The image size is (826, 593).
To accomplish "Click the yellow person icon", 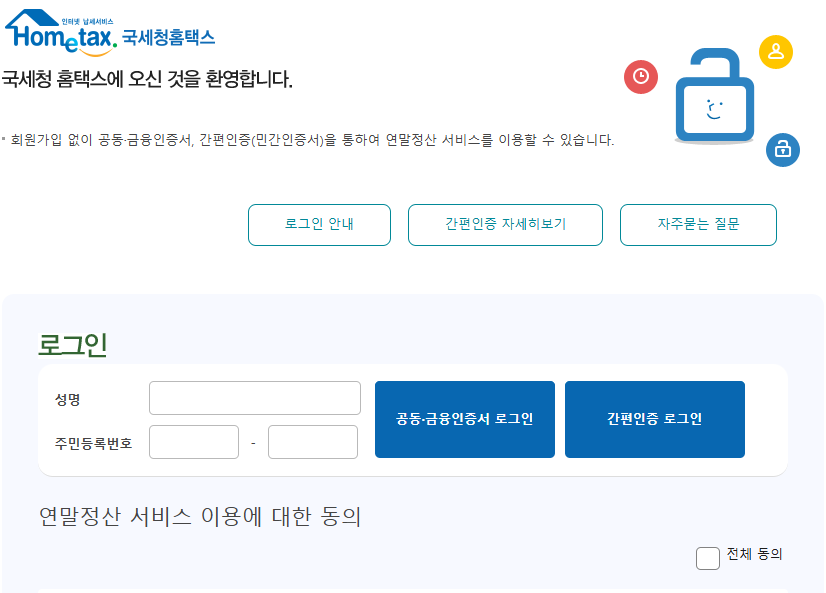I will [775, 52].
